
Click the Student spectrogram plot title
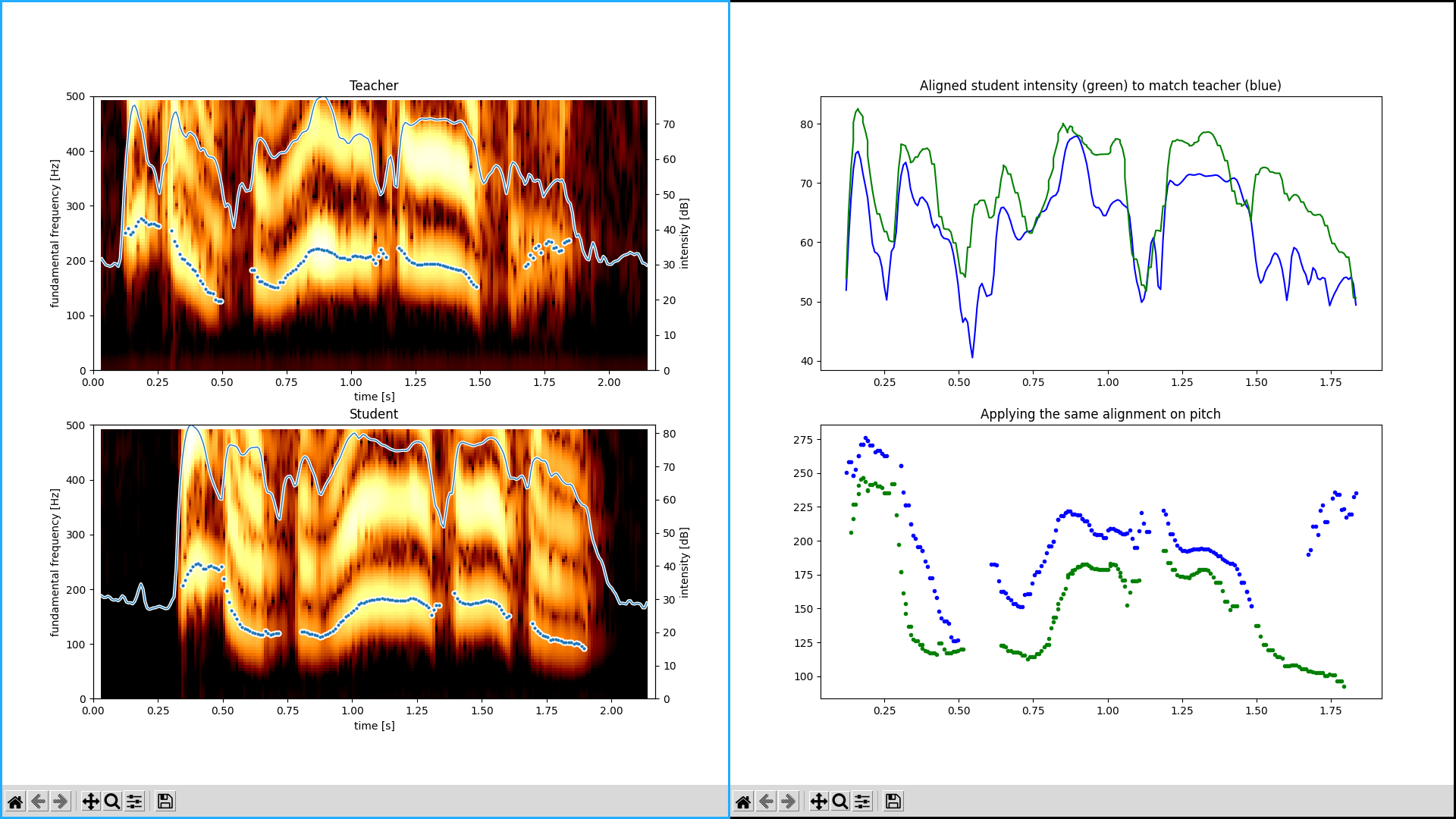tap(373, 414)
